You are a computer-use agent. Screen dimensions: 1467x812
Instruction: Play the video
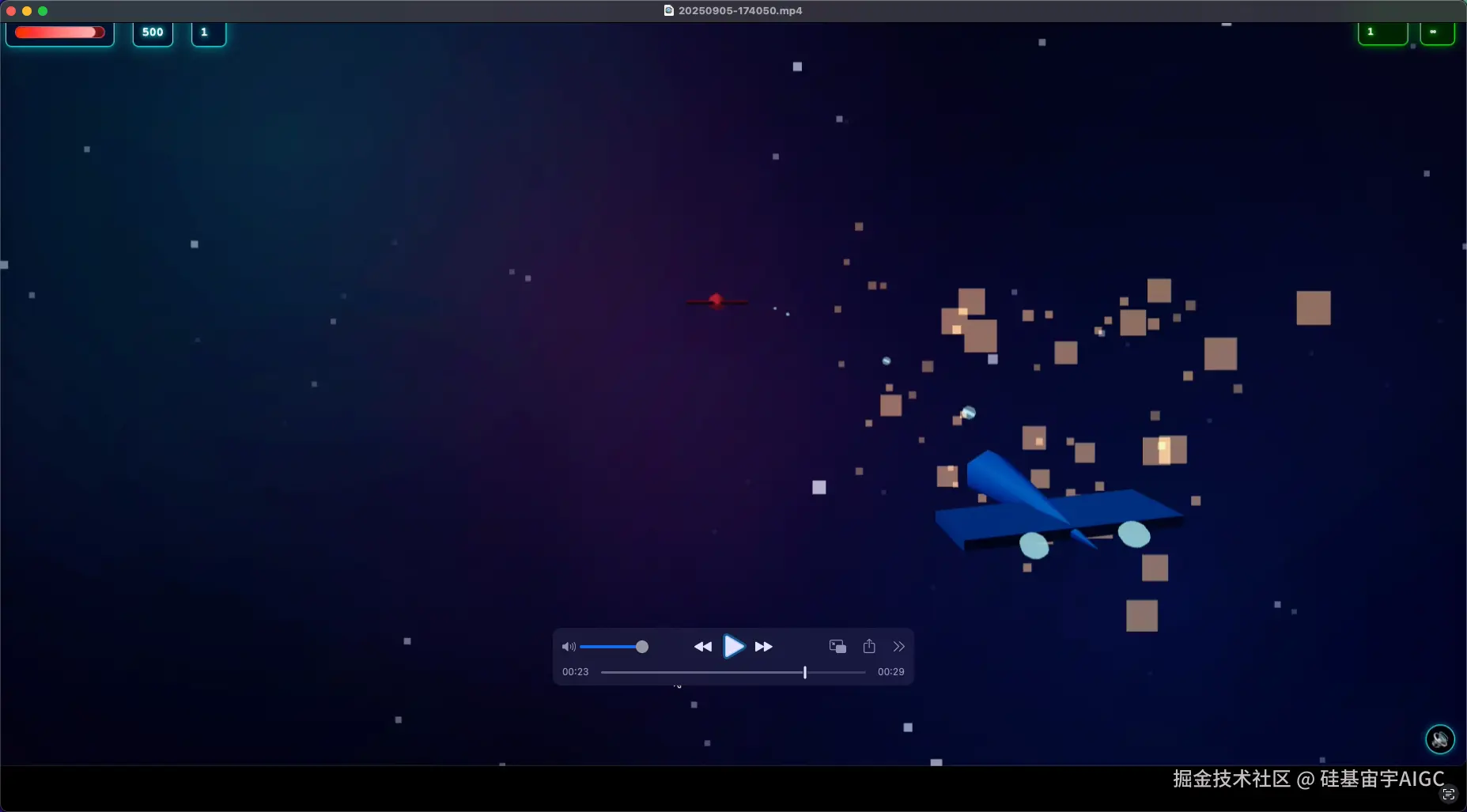733,647
